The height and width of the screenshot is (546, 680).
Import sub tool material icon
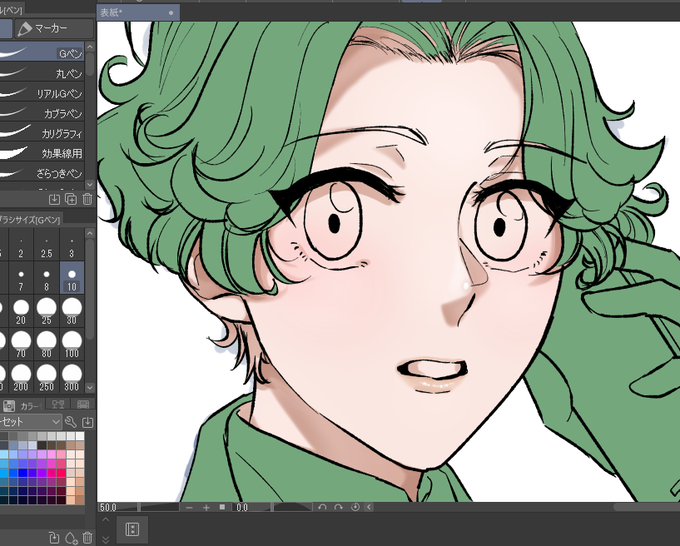[x=54, y=199]
